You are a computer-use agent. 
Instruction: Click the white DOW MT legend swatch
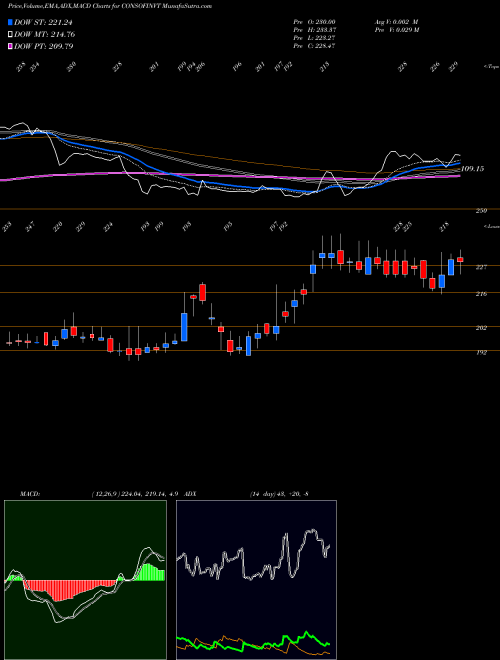10,34
